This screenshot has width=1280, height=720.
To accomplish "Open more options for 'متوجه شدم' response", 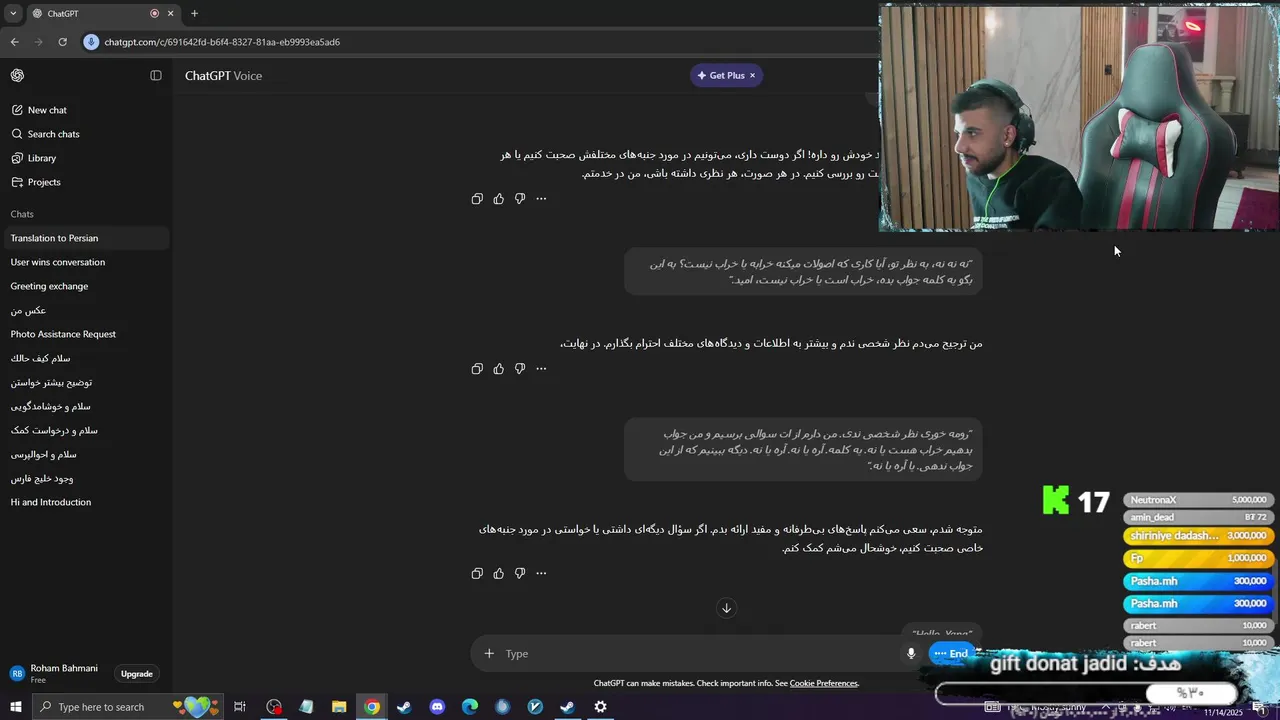I will [x=541, y=574].
